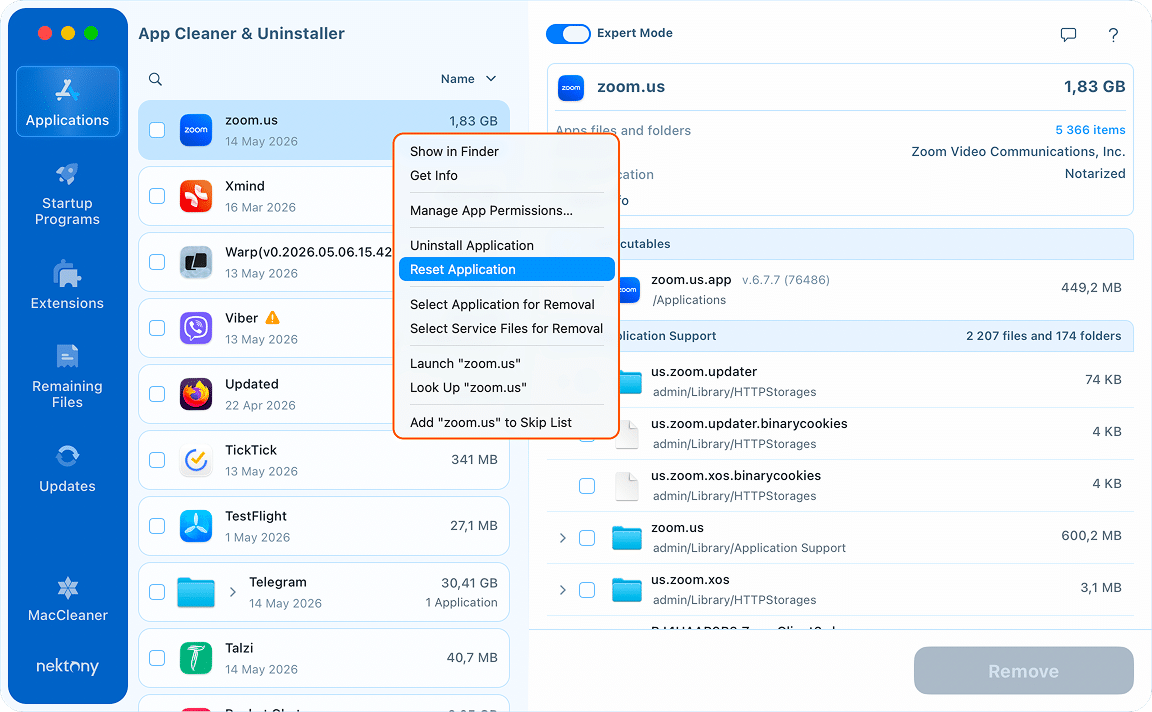Choose Show in Finder

pyautogui.click(x=506, y=151)
